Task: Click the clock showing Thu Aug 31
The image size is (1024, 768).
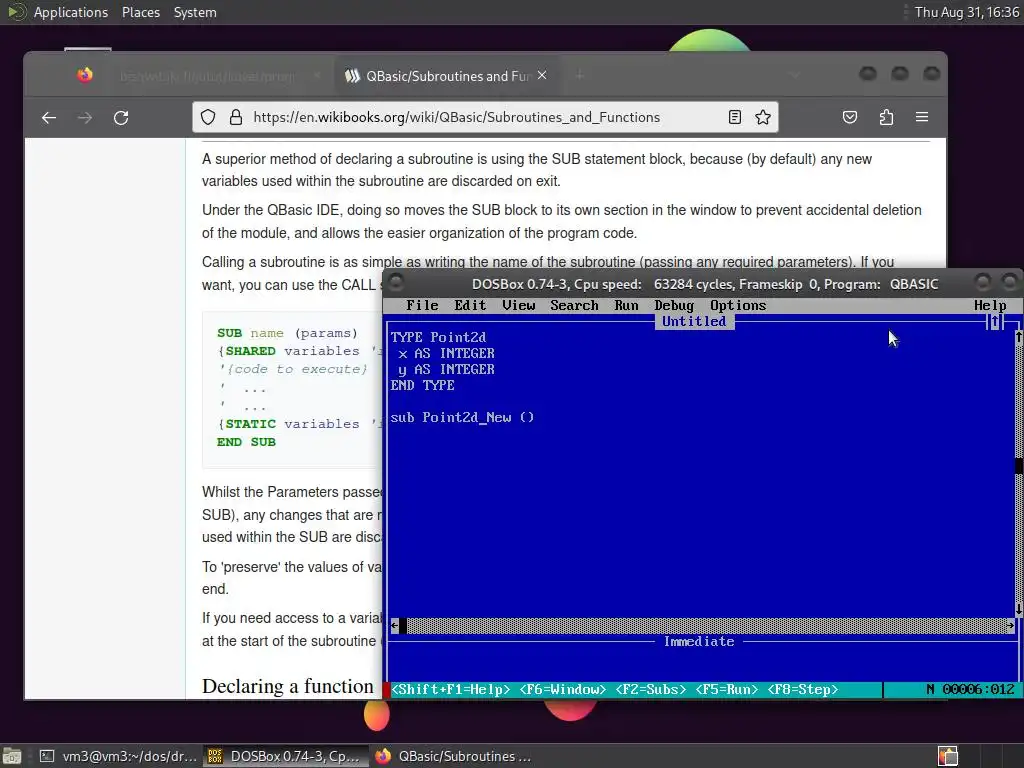Action: pyautogui.click(x=967, y=12)
